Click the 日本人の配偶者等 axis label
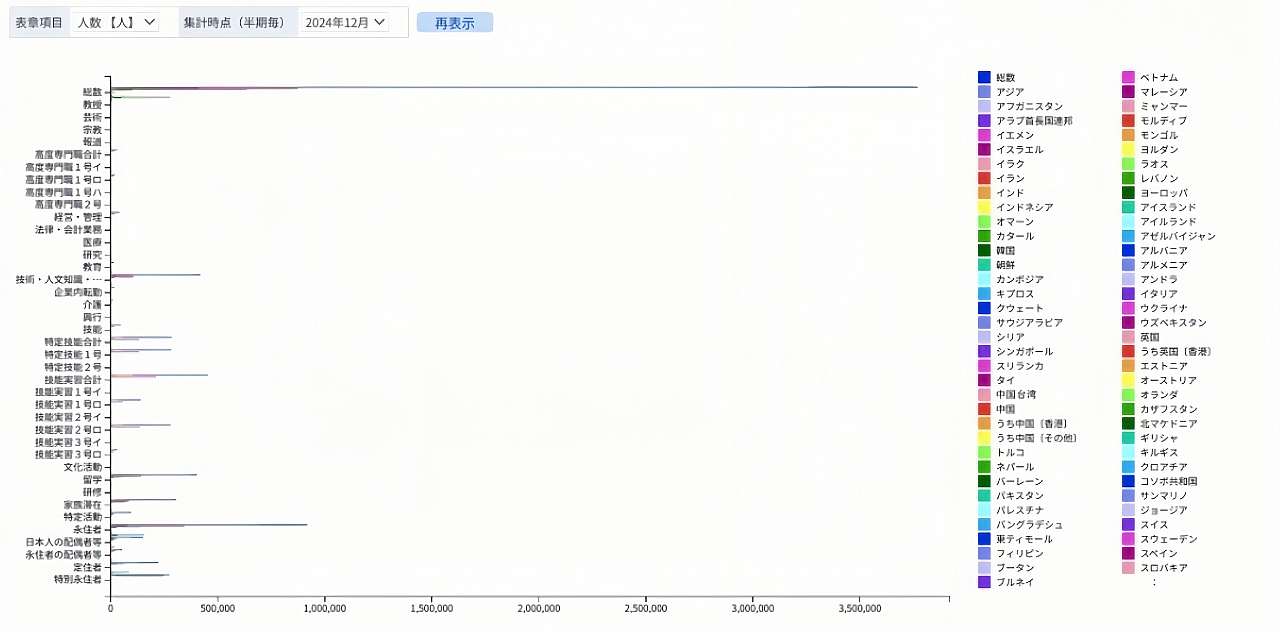 tap(63, 542)
